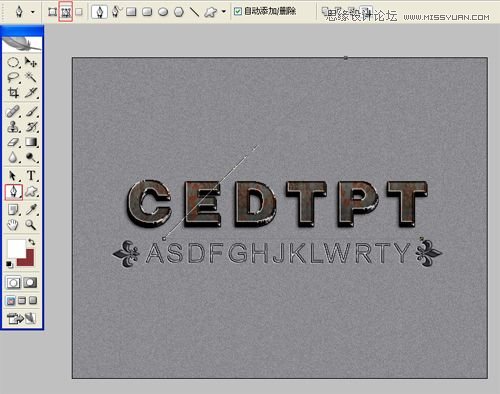The image size is (500, 394).
Task: Select the Pen tool in the toolbox
Action: 14,192
